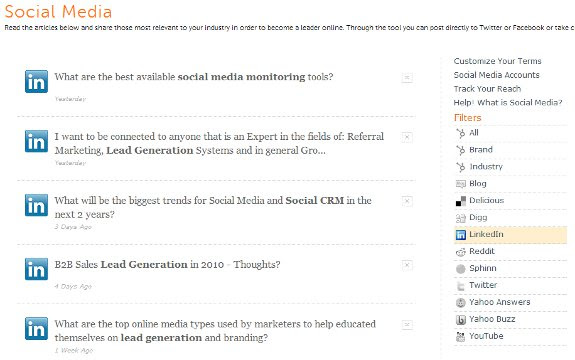Open Social Media Accounts link
This screenshot has width=575, height=360.
497,75
